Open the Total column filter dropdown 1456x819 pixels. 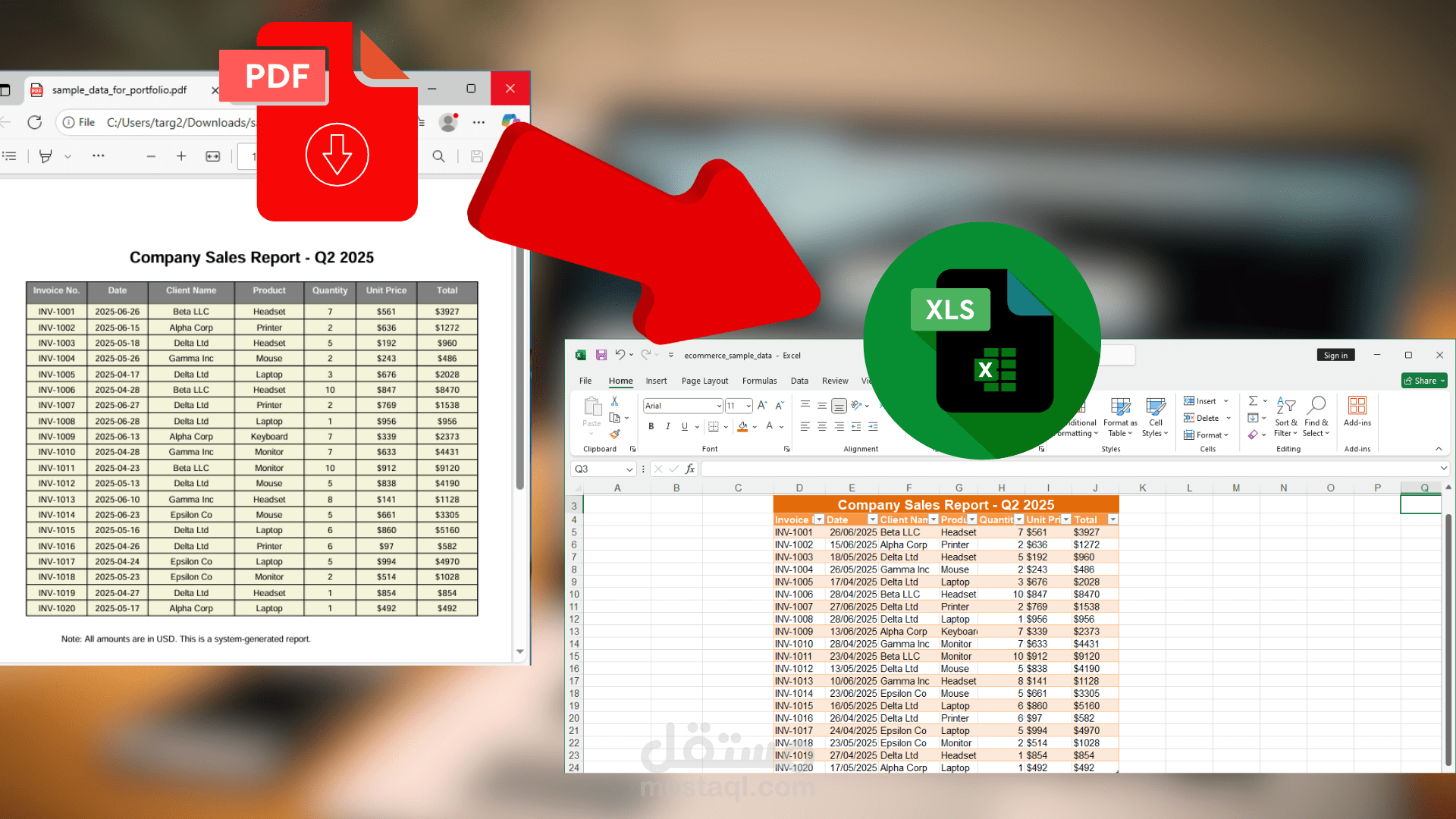1112,519
